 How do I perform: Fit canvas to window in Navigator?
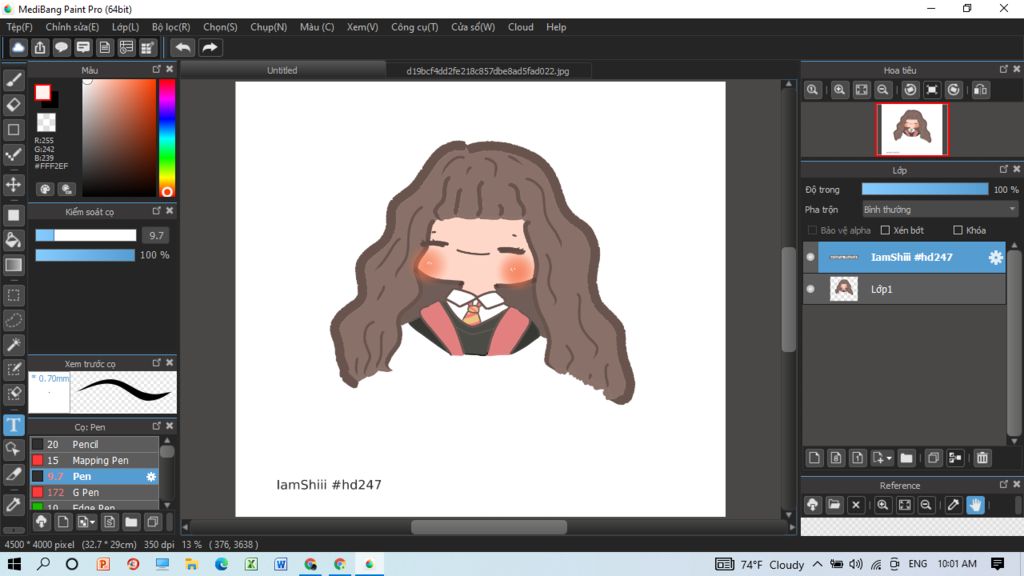[x=861, y=90]
